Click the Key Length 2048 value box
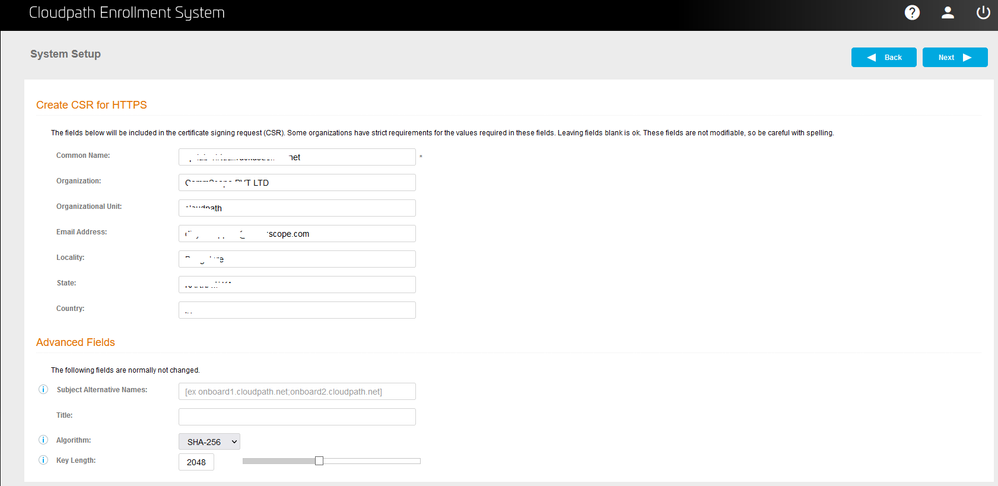Viewport: 998px width, 486px height. click(x=196, y=462)
